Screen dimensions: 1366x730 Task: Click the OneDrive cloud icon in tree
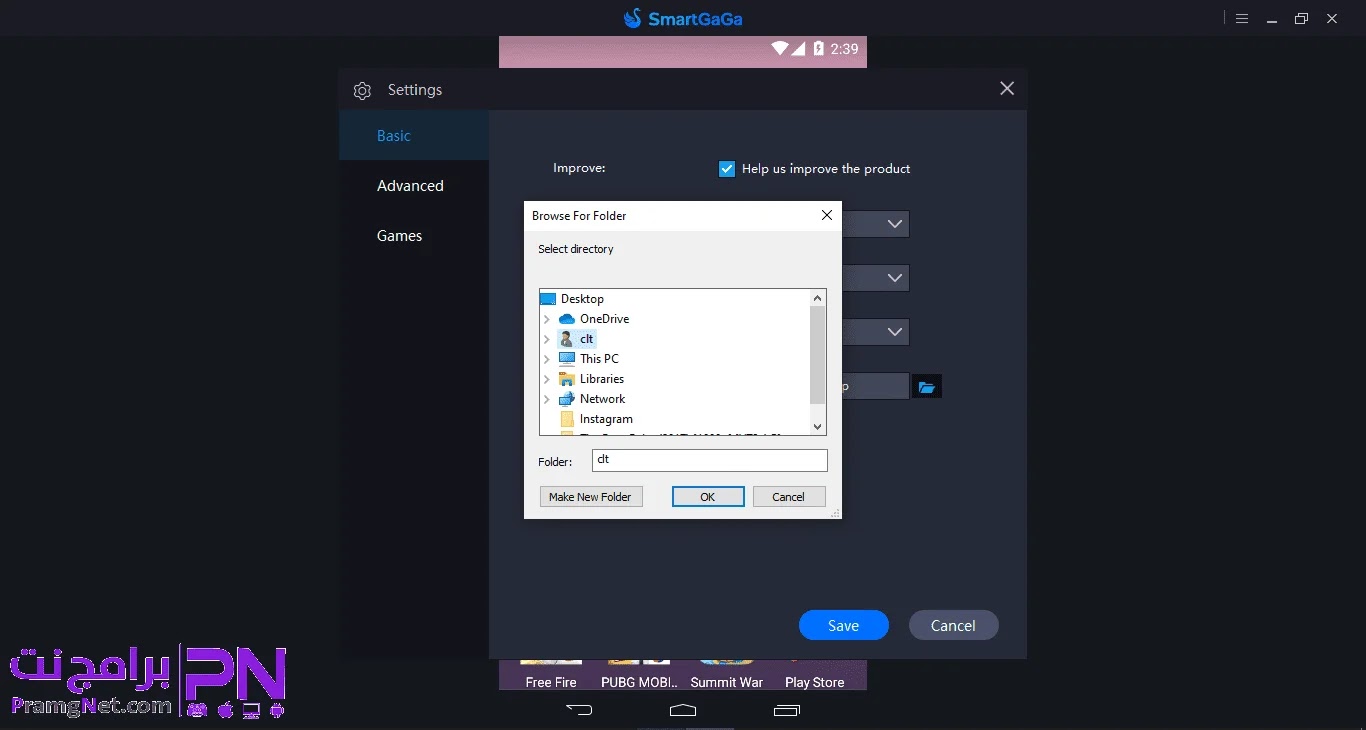[567, 319]
